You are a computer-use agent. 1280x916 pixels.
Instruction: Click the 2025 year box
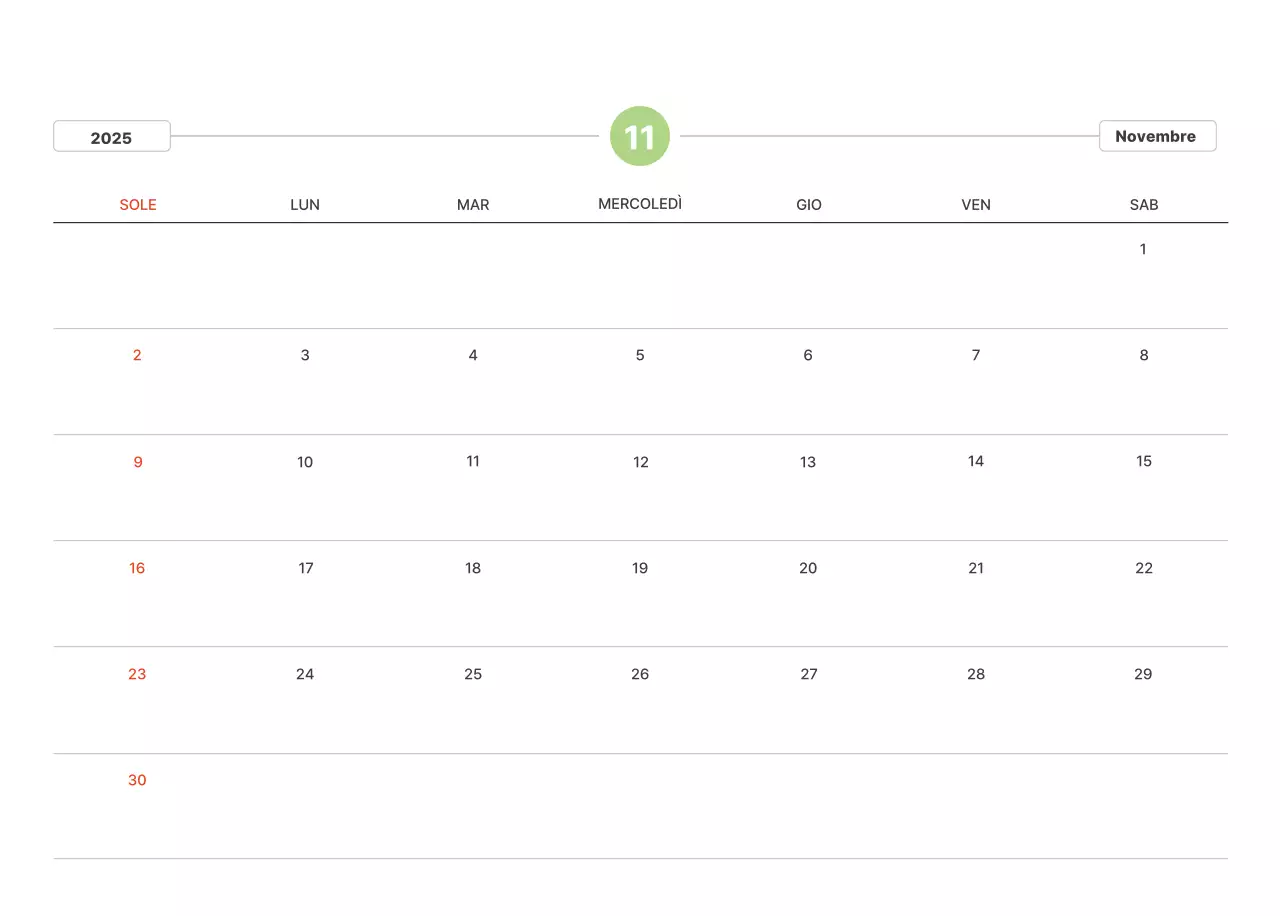click(x=111, y=137)
